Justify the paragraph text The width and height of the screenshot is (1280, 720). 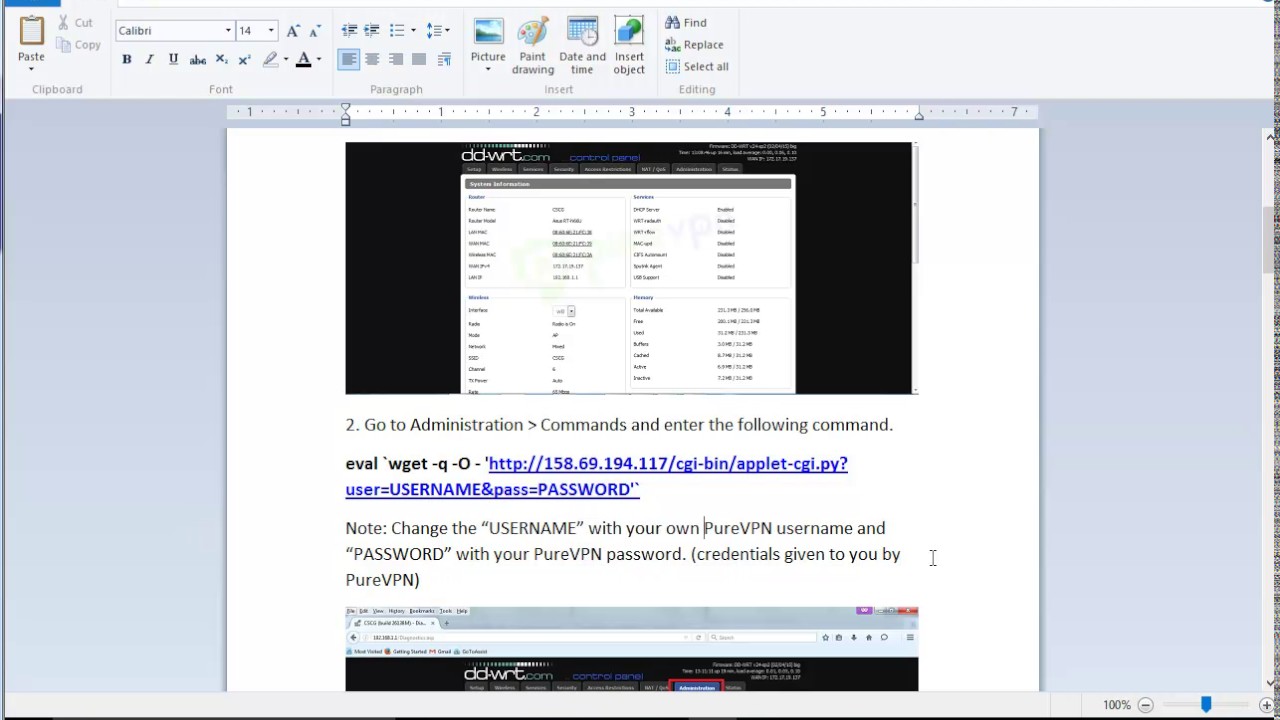pyautogui.click(x=419, y=60)
